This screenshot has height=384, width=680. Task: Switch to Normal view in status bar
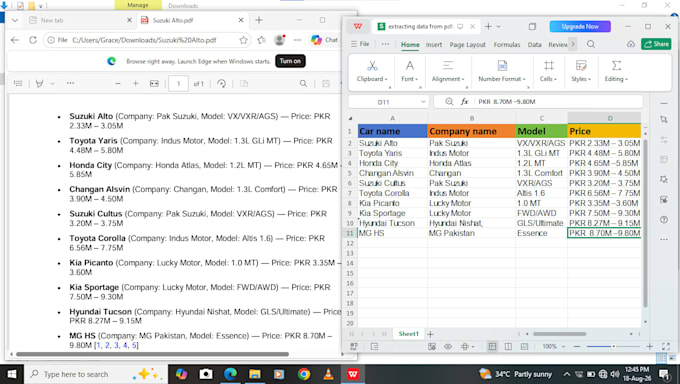(x=492, y=346)
